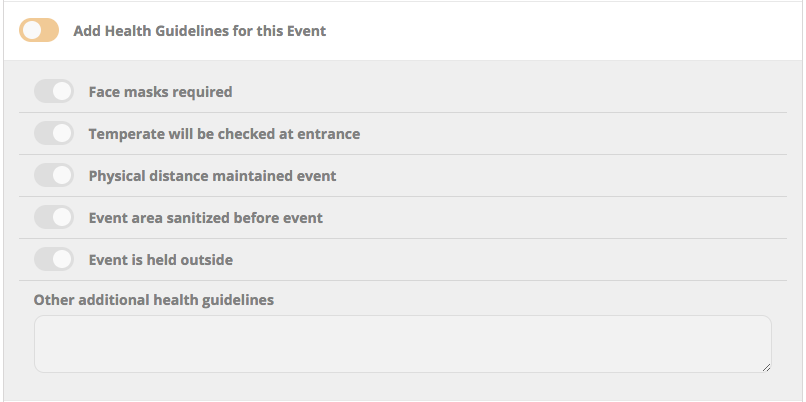Click the knob of the physical distance switch
This screenshot has width=806, height=402.
[62, 176]
